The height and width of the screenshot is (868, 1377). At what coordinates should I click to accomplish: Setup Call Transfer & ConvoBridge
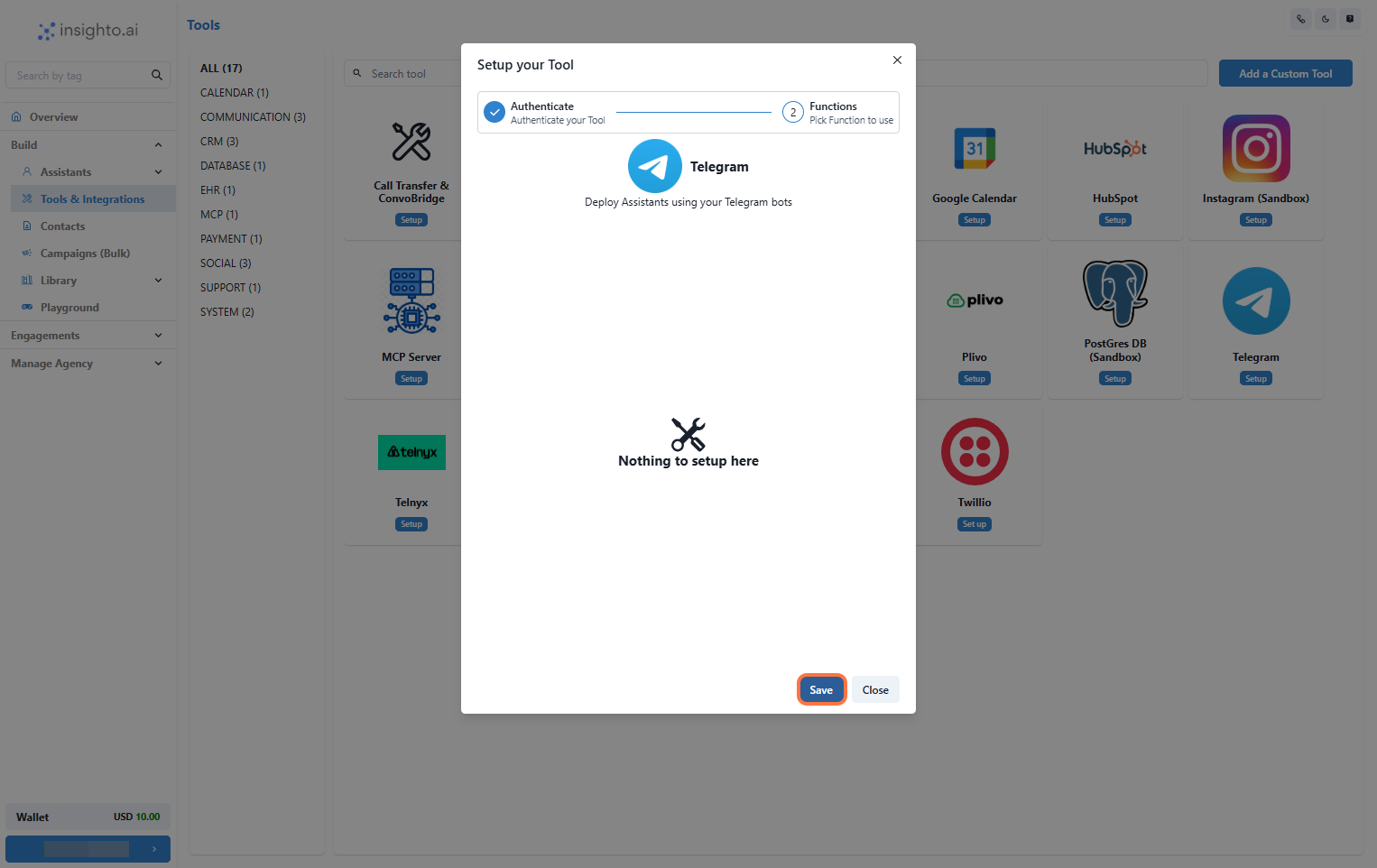pyautogui.click(x=411, y=219)
